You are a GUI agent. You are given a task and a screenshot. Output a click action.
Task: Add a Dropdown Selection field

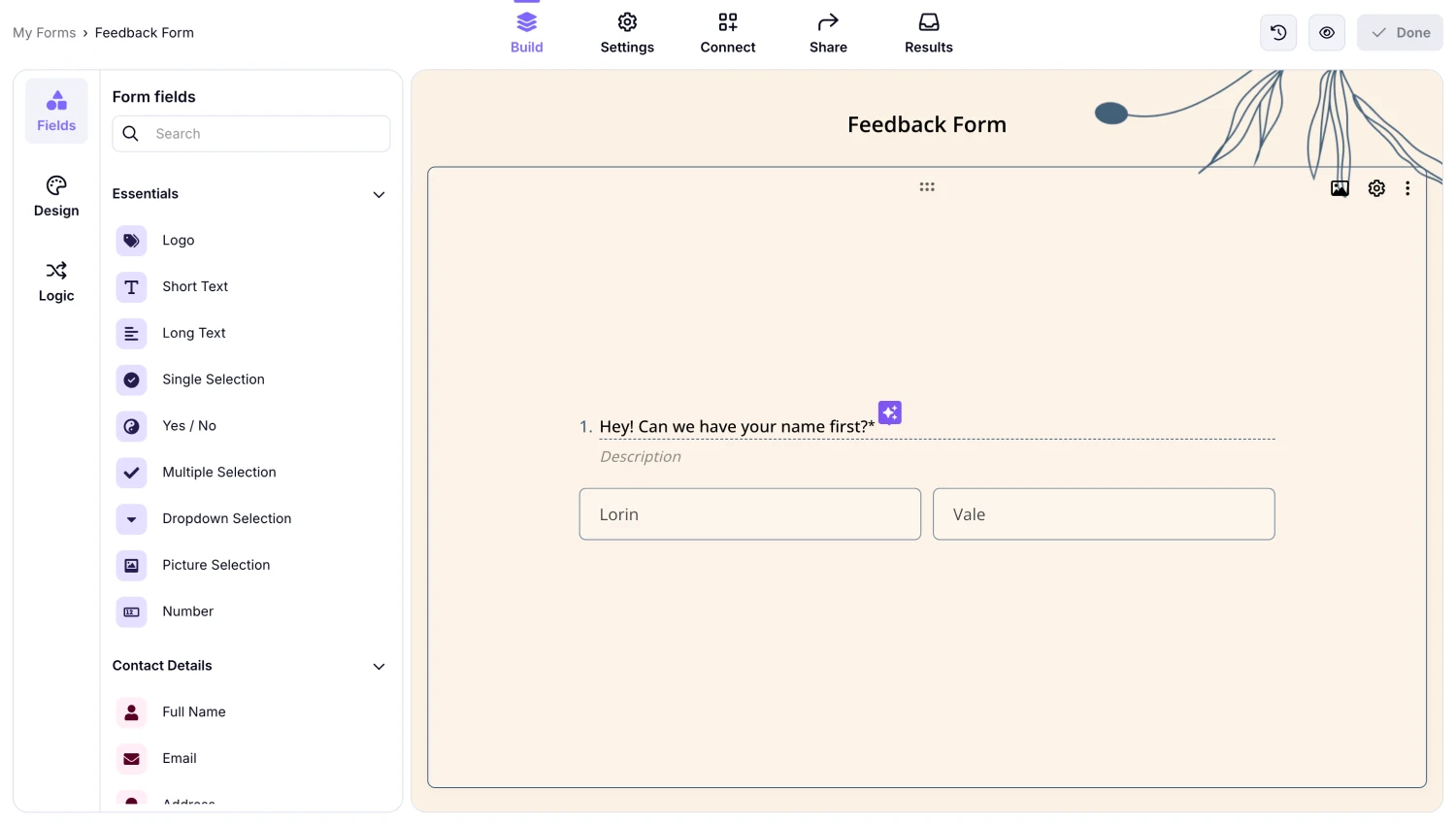pos(226,518)
